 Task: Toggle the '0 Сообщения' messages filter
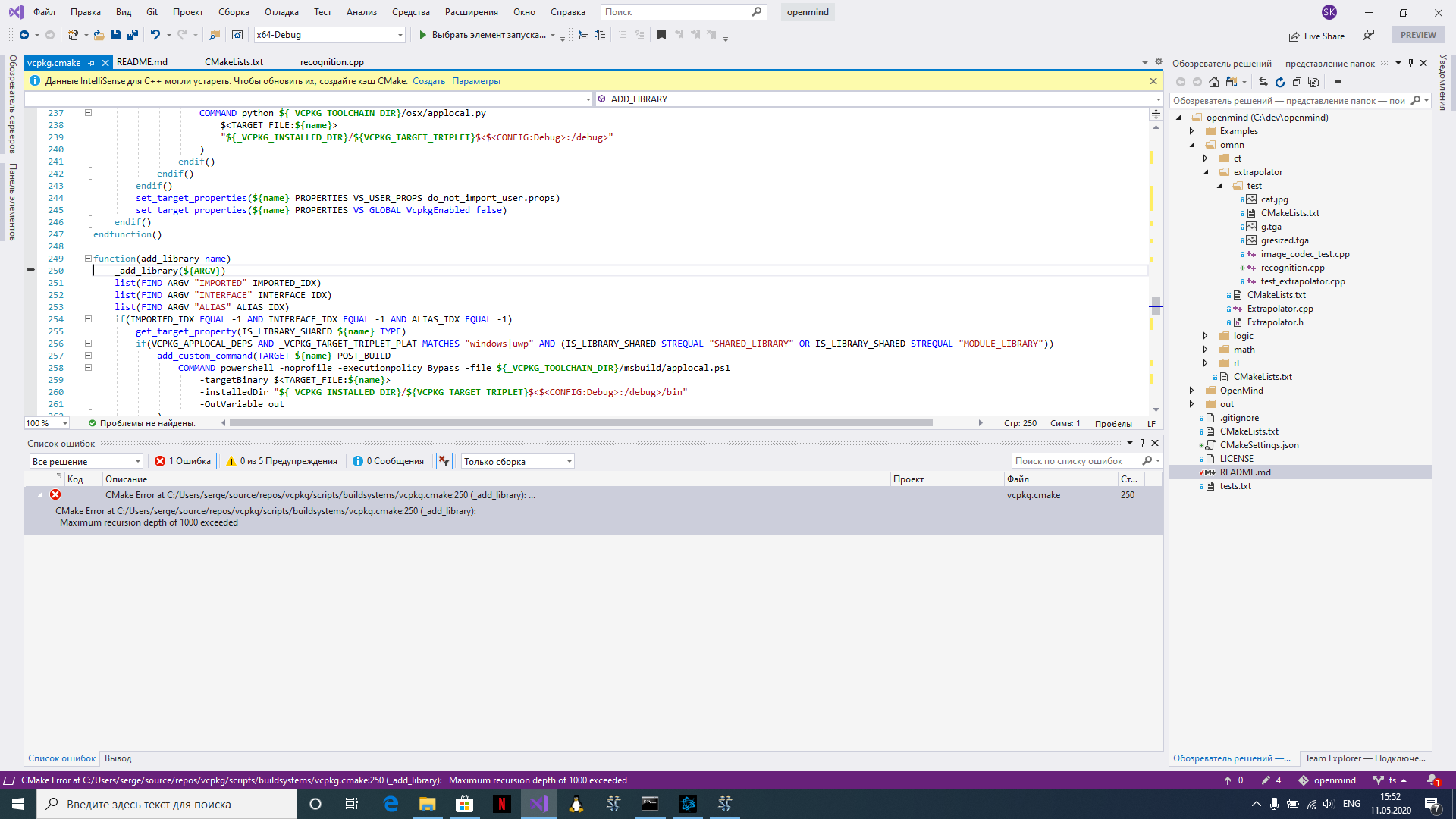pos(388,460)
